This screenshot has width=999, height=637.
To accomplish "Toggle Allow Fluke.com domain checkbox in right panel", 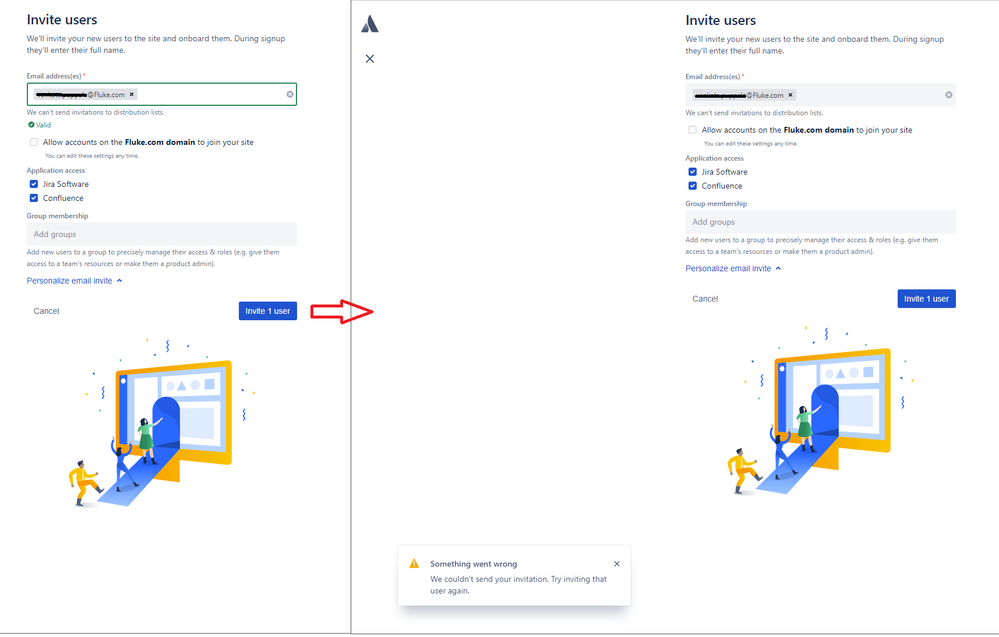I will (693, 130).
